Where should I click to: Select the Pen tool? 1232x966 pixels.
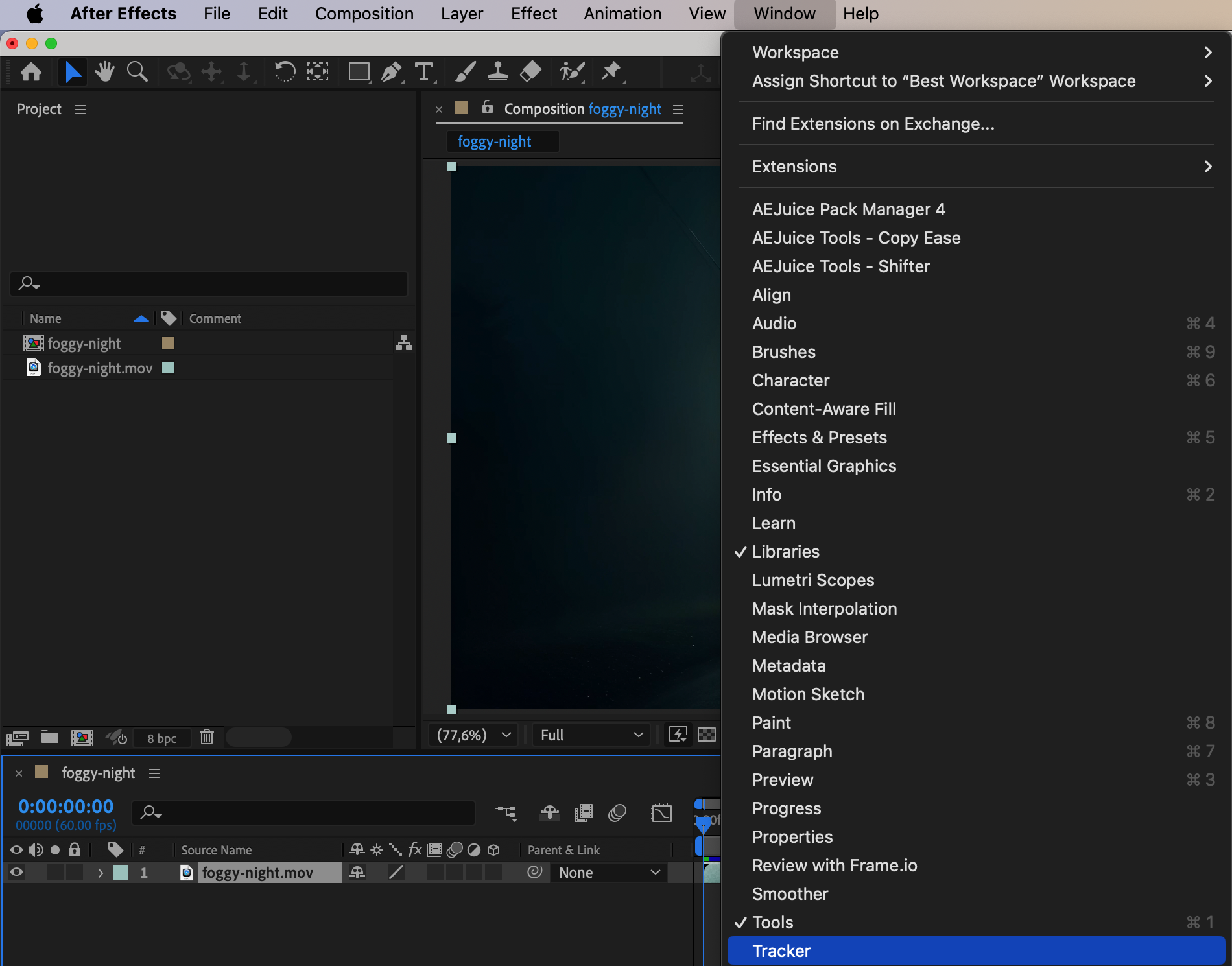[391, 71]
